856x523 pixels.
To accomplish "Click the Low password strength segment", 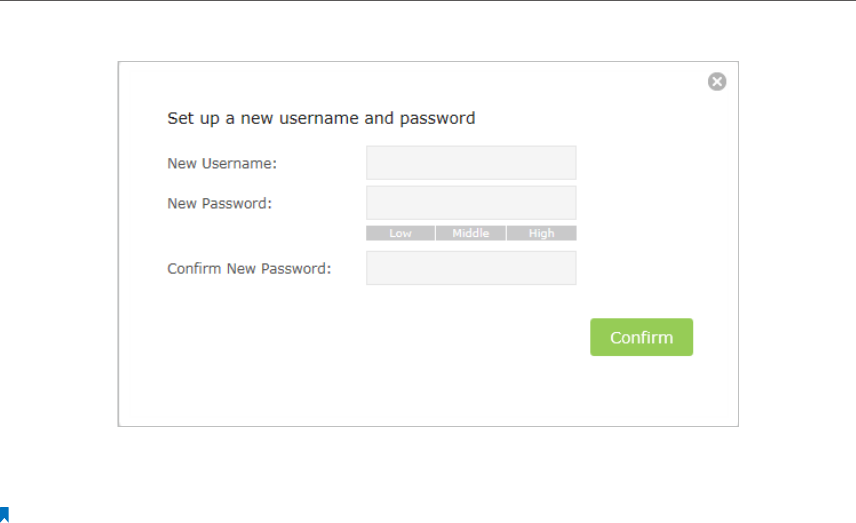I will tap(400, 233).
